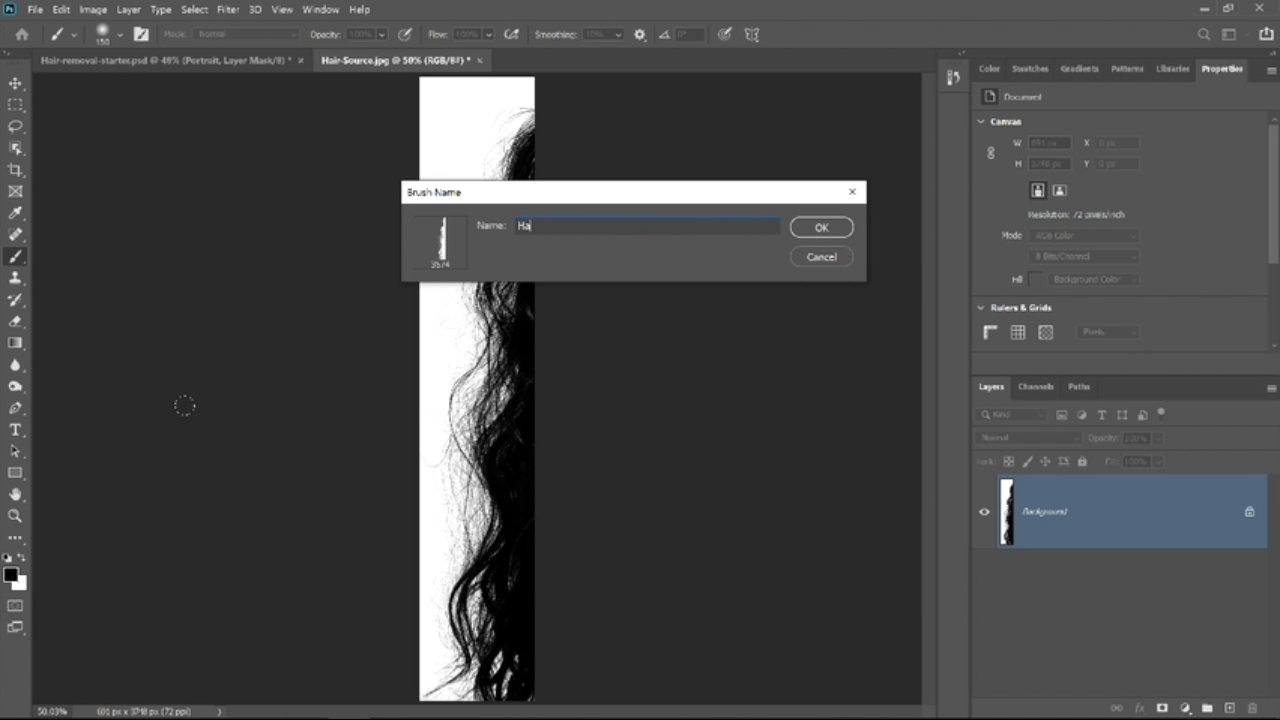Collapse the Rulers & Grids section

(981, 308)
